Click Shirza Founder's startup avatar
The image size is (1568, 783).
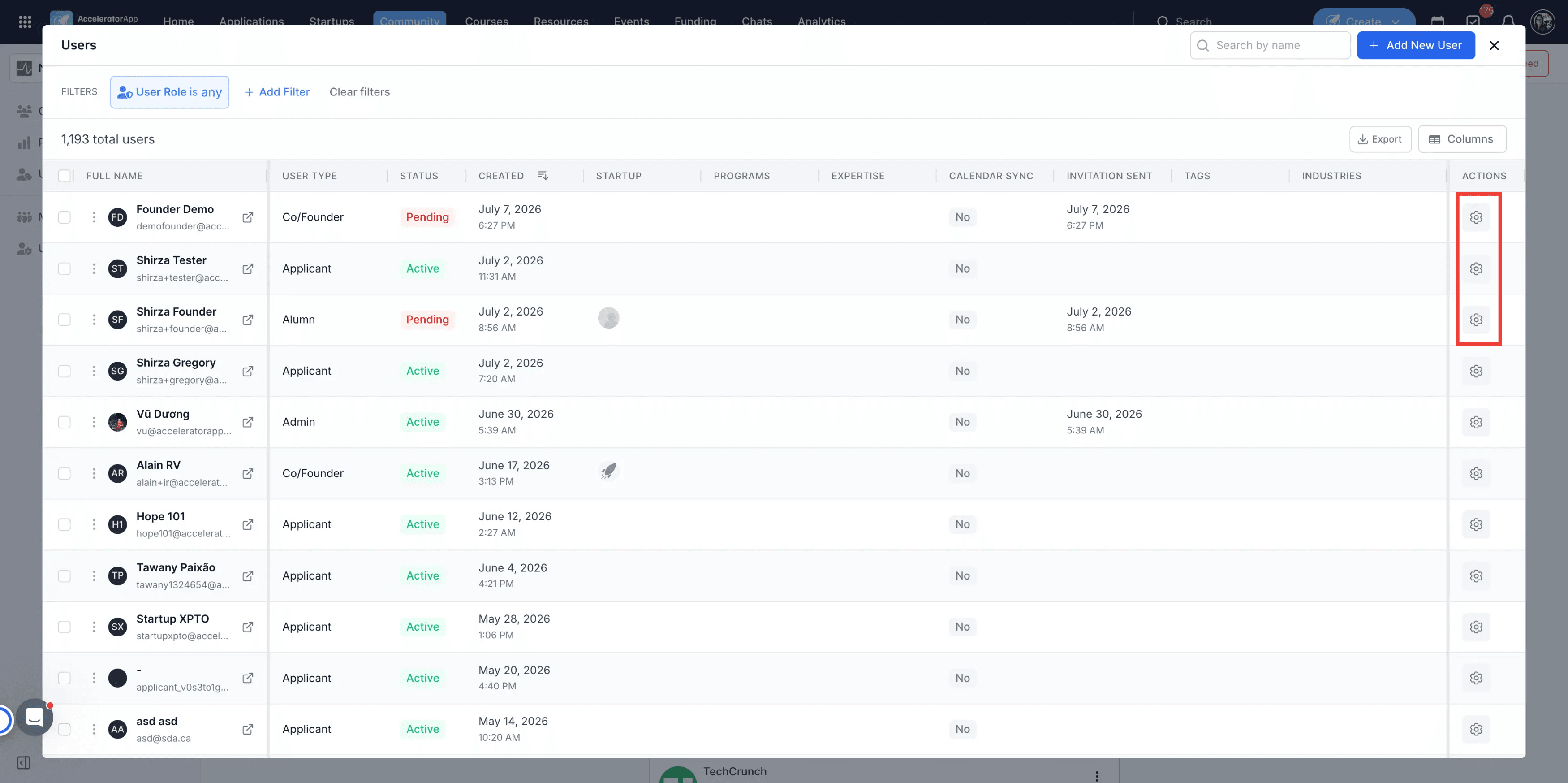click(608, 317)
